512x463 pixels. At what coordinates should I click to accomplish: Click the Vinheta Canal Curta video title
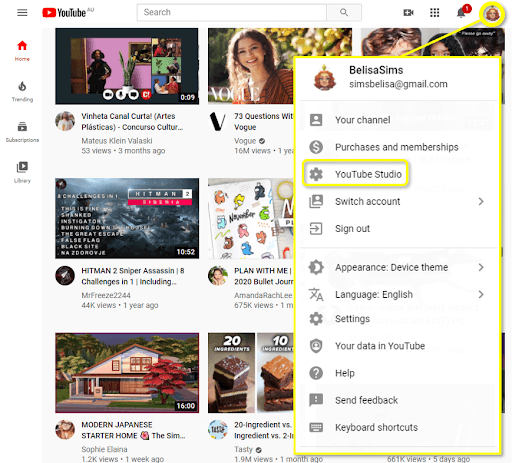pos(132,121)
